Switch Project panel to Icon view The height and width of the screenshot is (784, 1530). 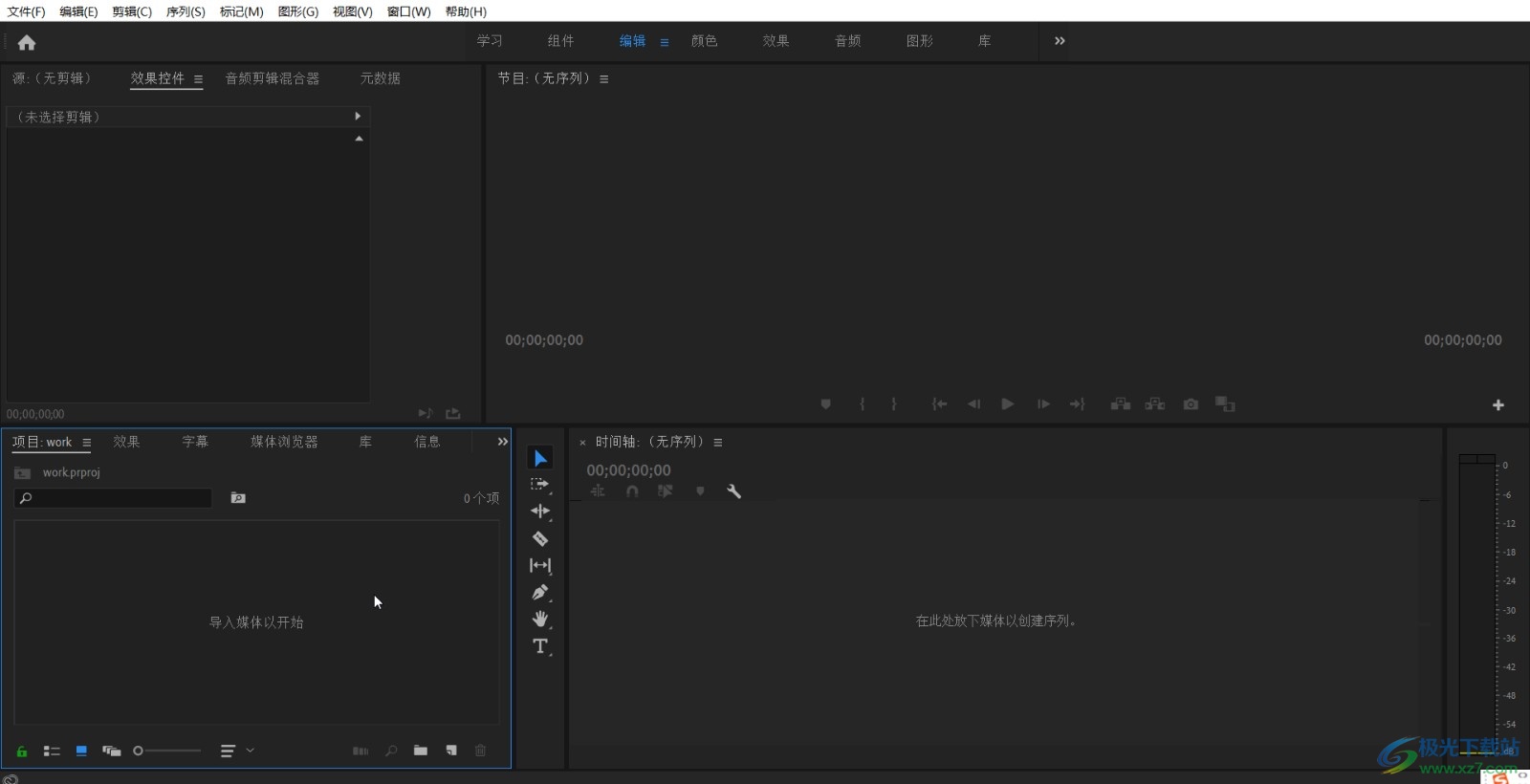tap(81, 751)
